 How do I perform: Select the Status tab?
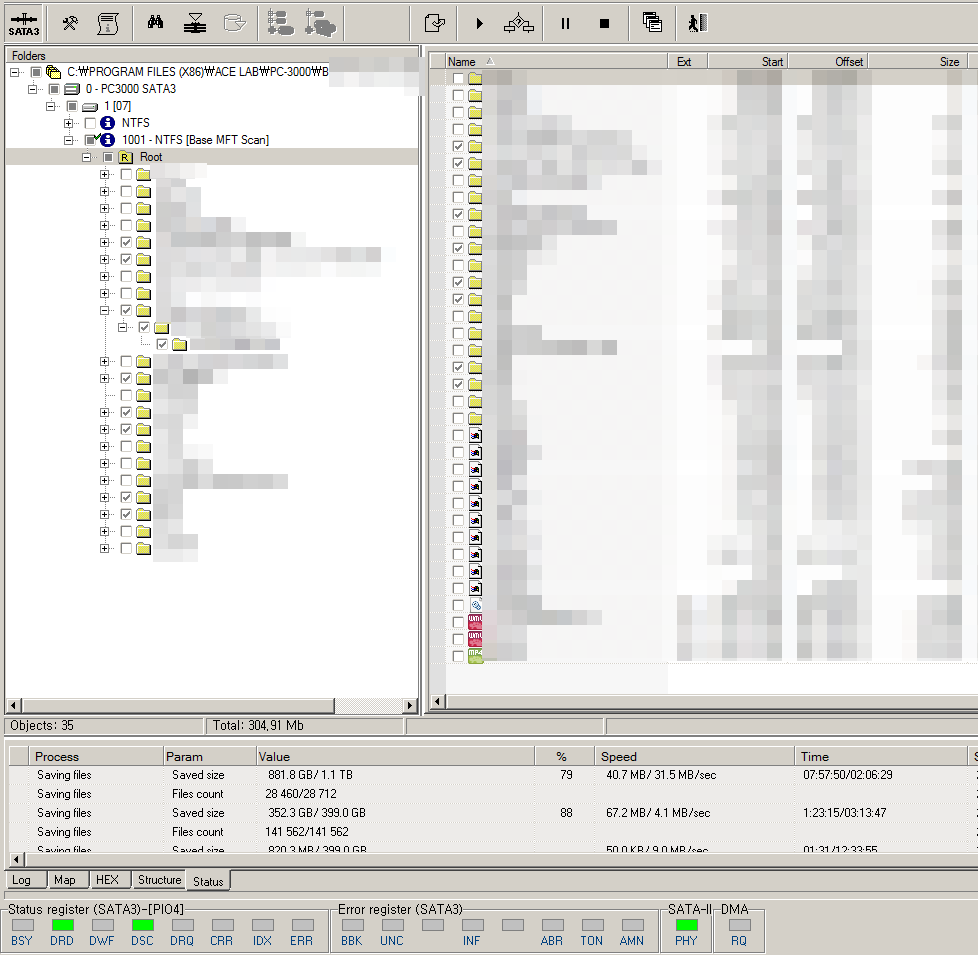coord(208,881)
